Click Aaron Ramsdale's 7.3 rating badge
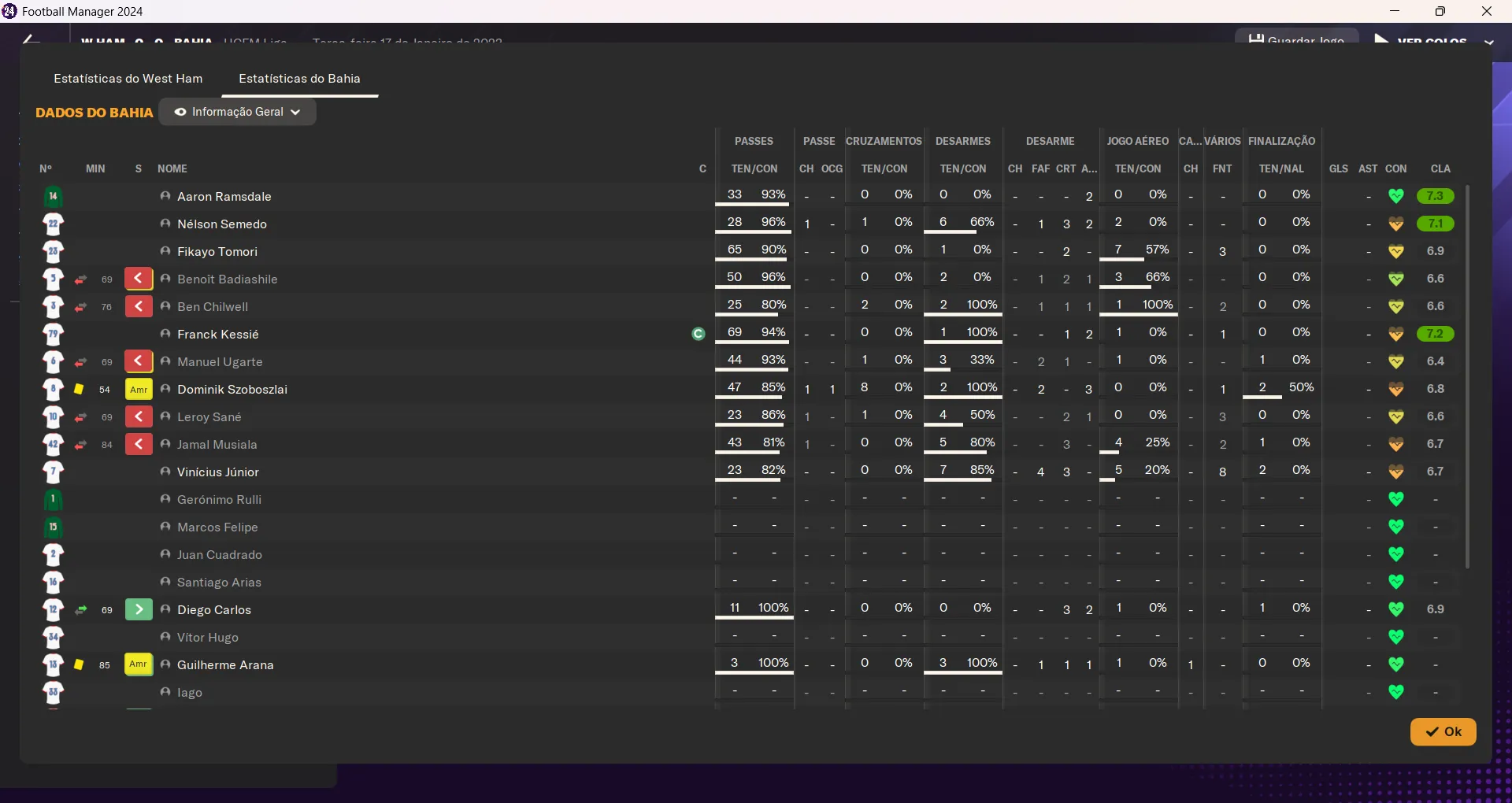1512x803 pixels. tap(1435, 196)
